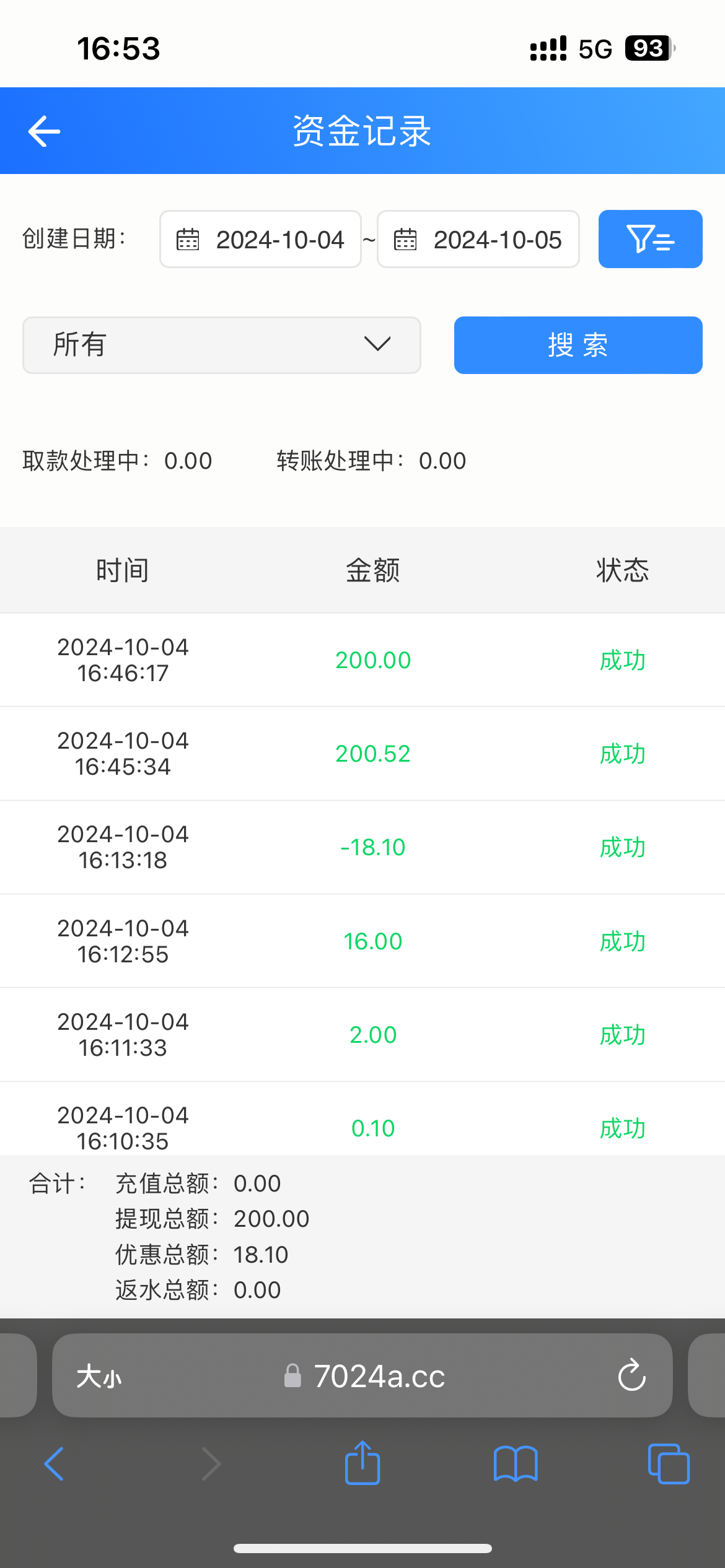Viewport: 725px width, 1568px height.
Task: Tap the 状态 column header
Action: [x=623, y=570]
